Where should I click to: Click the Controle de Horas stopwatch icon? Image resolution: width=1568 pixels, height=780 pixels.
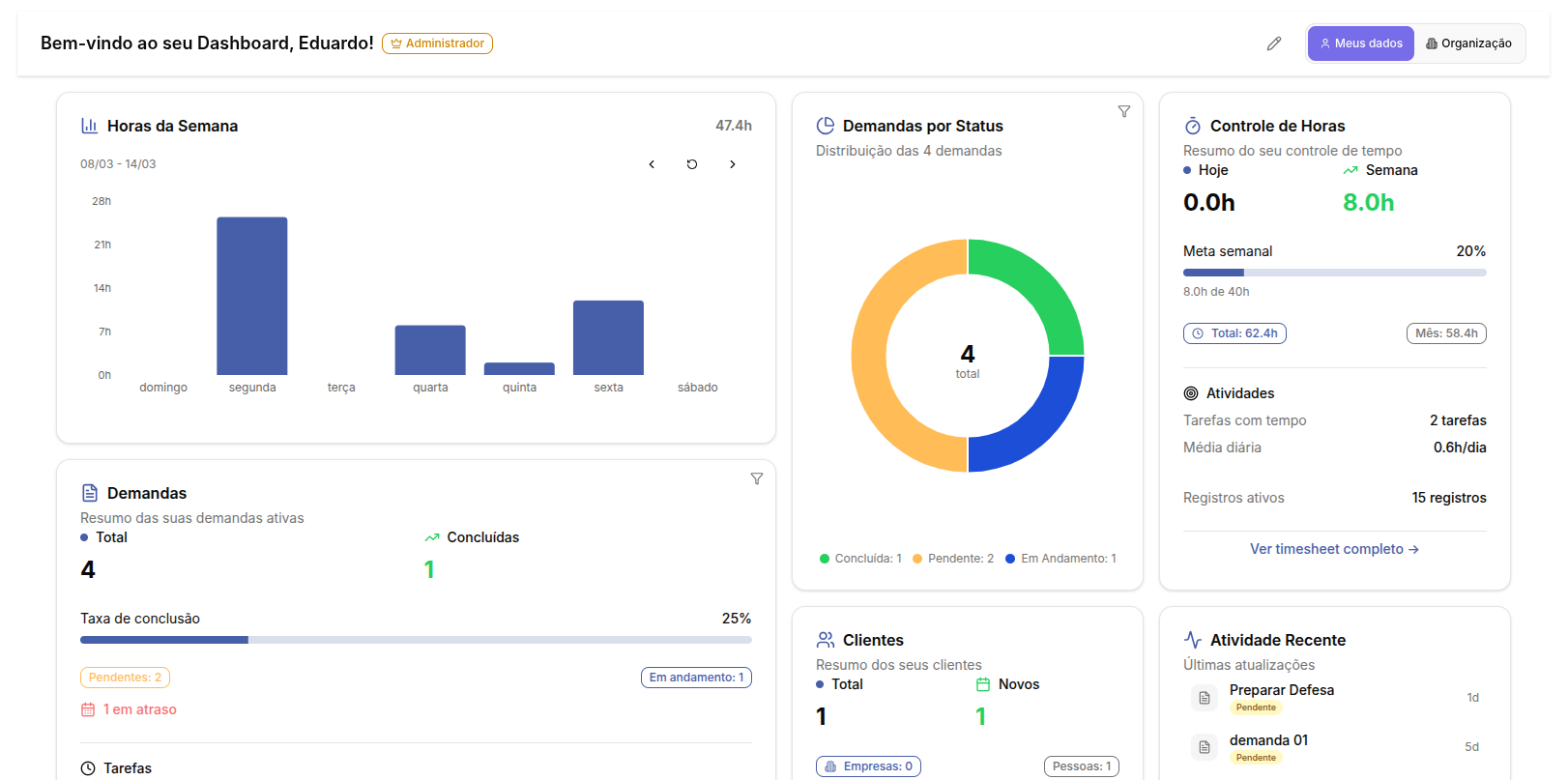(1193, 126)
